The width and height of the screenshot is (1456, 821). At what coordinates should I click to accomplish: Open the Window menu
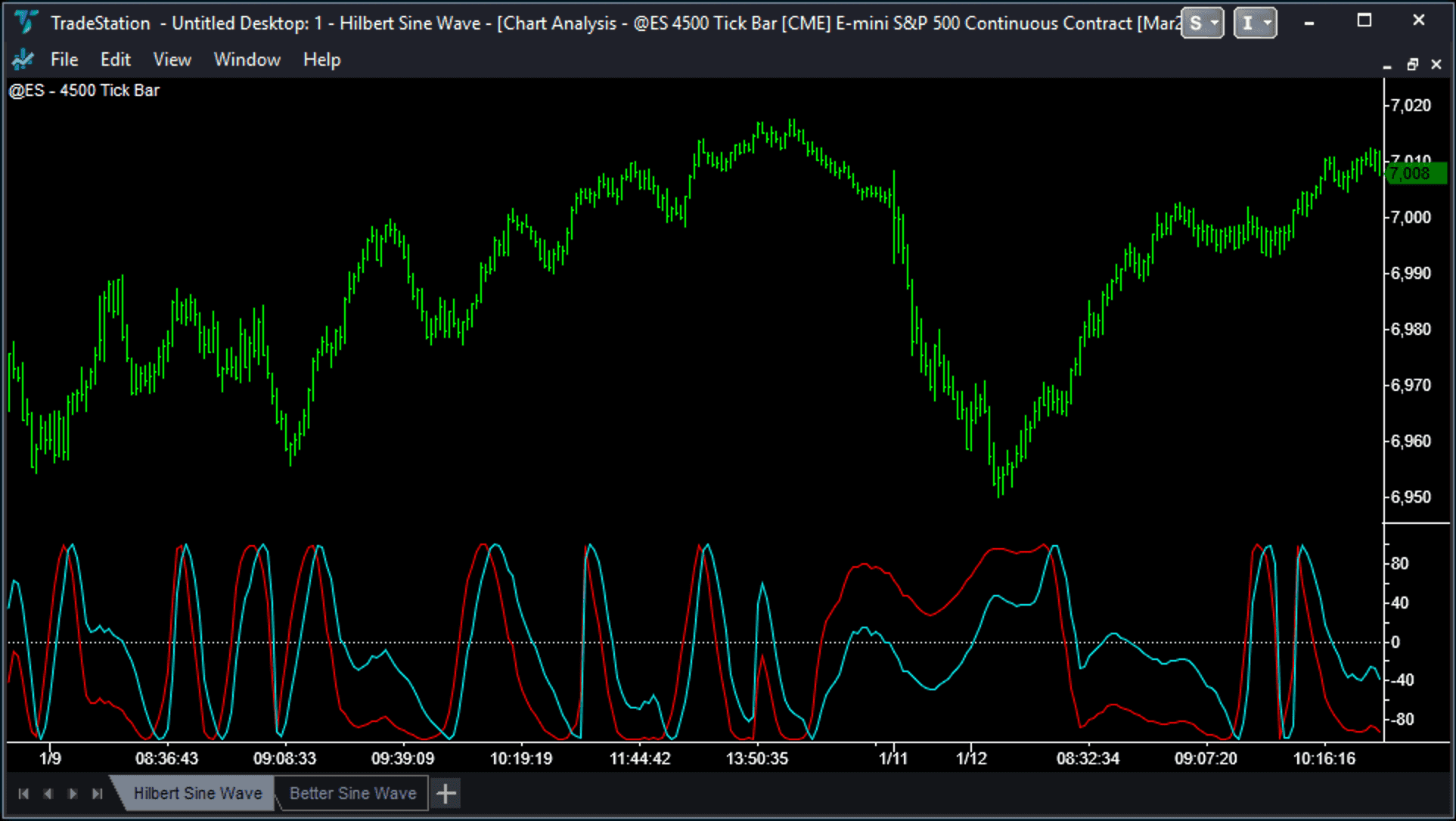247,59
